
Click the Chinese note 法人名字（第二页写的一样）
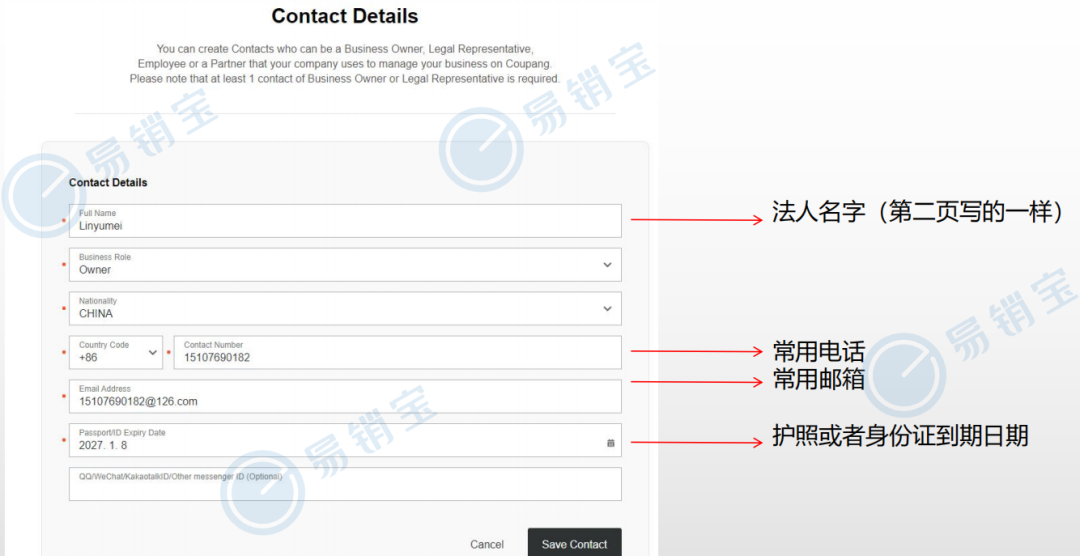click(917, 213)
